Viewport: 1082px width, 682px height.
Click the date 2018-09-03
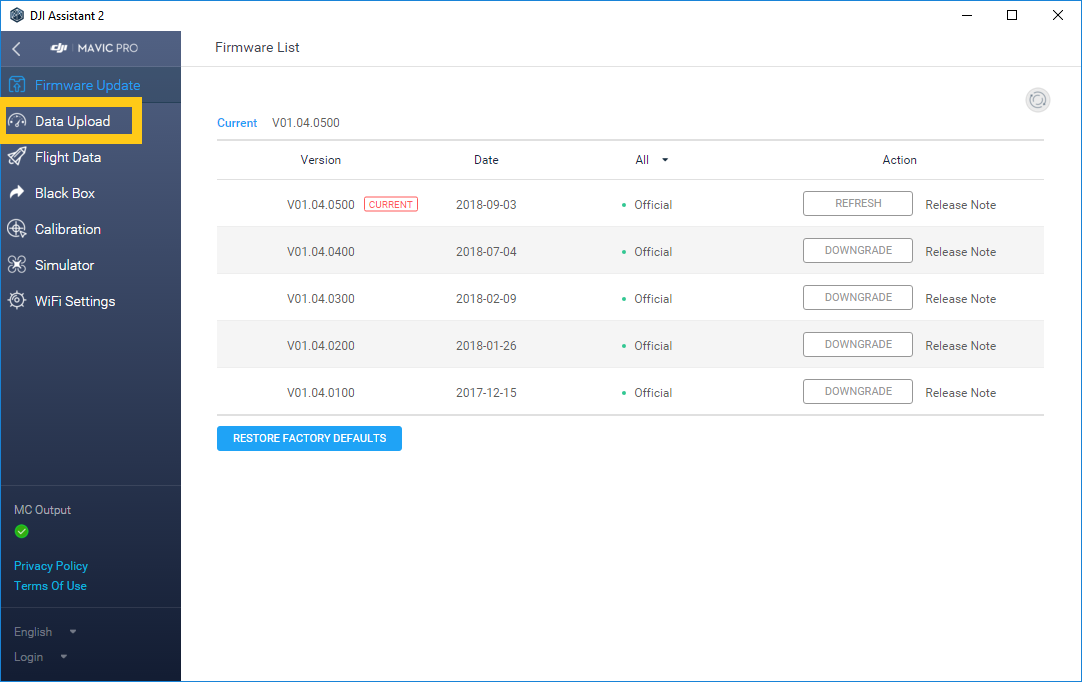pos(486,204)
